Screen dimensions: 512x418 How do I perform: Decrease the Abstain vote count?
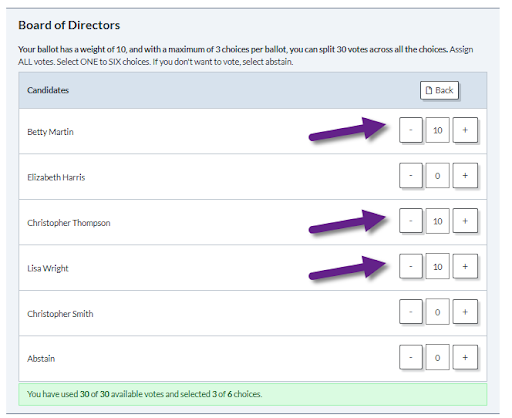tap(411, 358)
